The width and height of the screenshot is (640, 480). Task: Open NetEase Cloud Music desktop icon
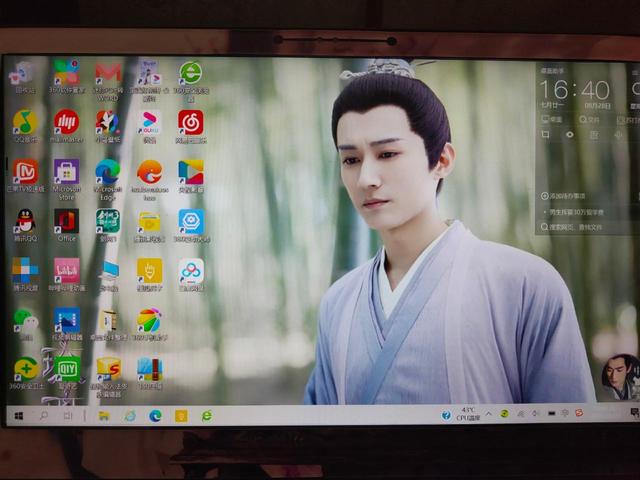[x=190, y=122]
